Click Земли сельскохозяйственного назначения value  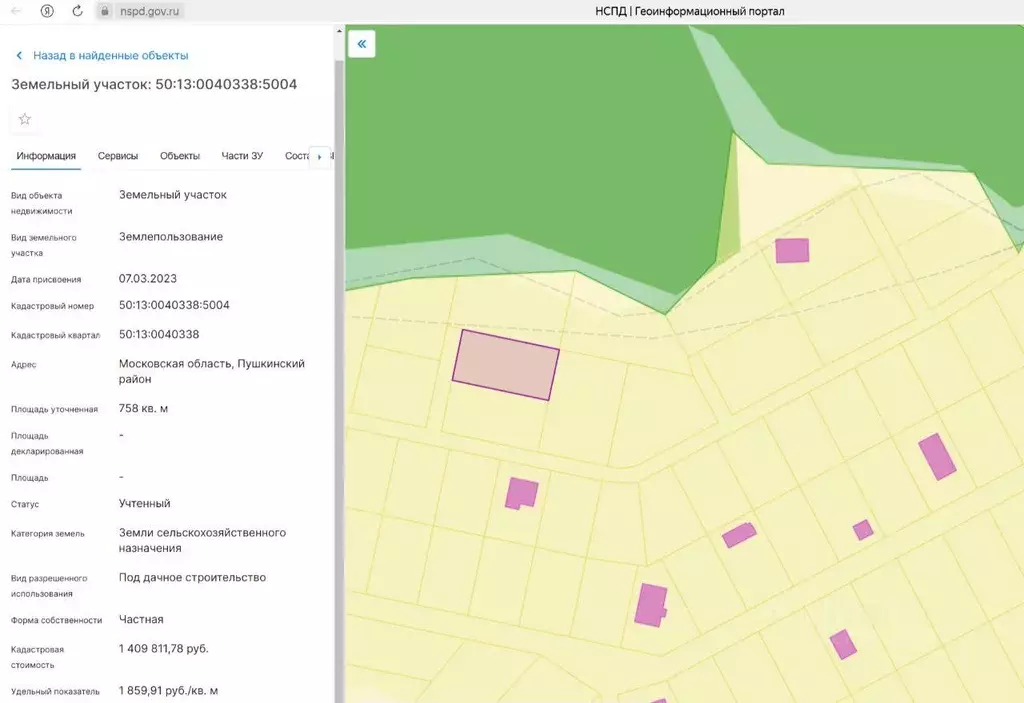point(202,540)
